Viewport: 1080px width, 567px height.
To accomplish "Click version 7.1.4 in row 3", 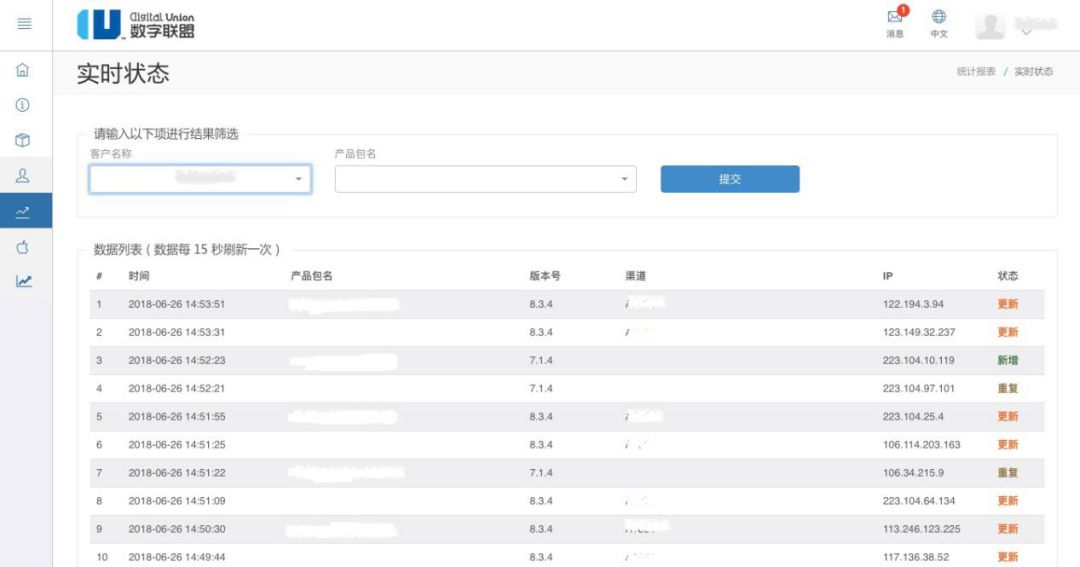I will pos(541,360).
